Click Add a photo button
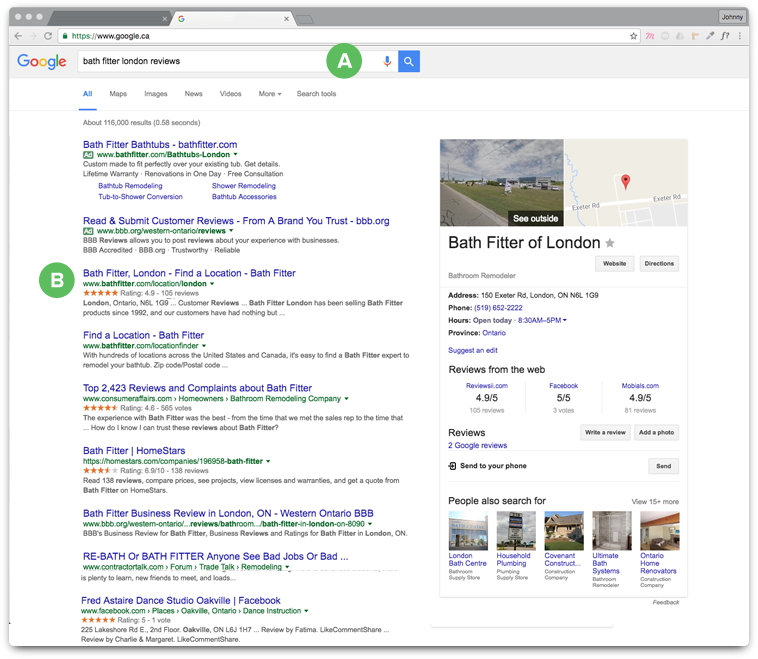 point(656,433)
